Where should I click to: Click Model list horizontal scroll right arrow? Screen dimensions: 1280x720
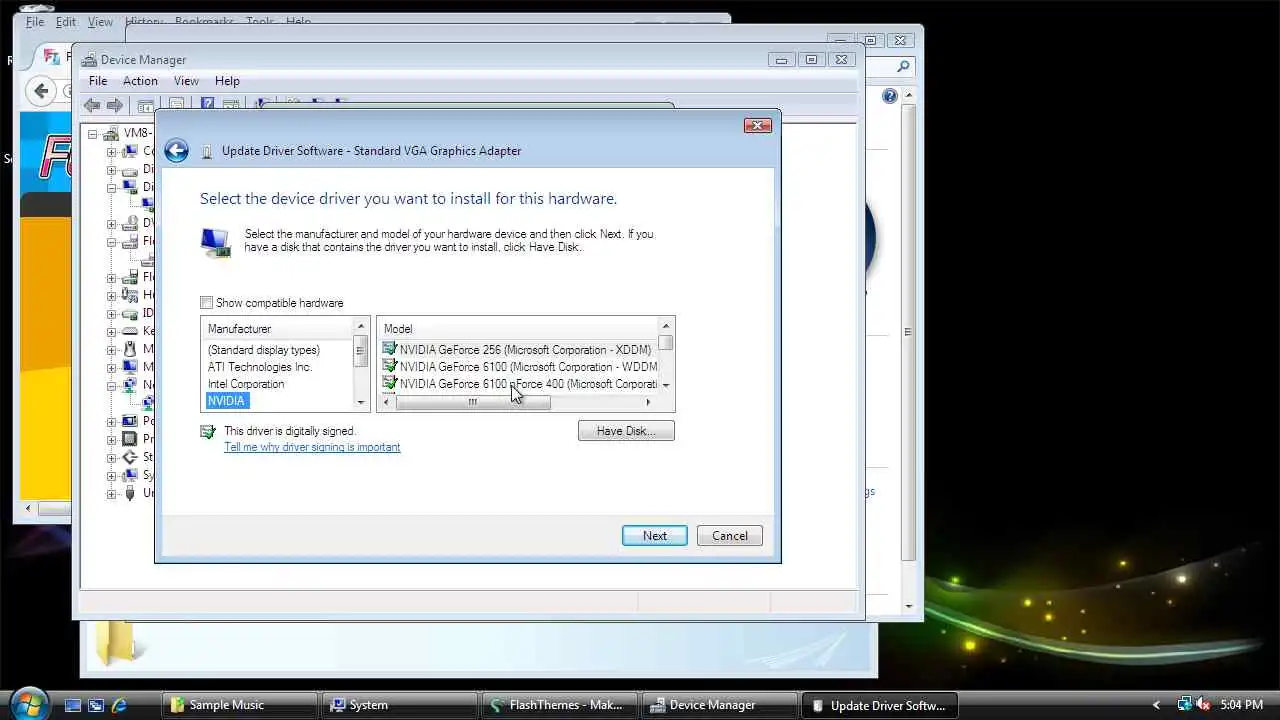648,403
